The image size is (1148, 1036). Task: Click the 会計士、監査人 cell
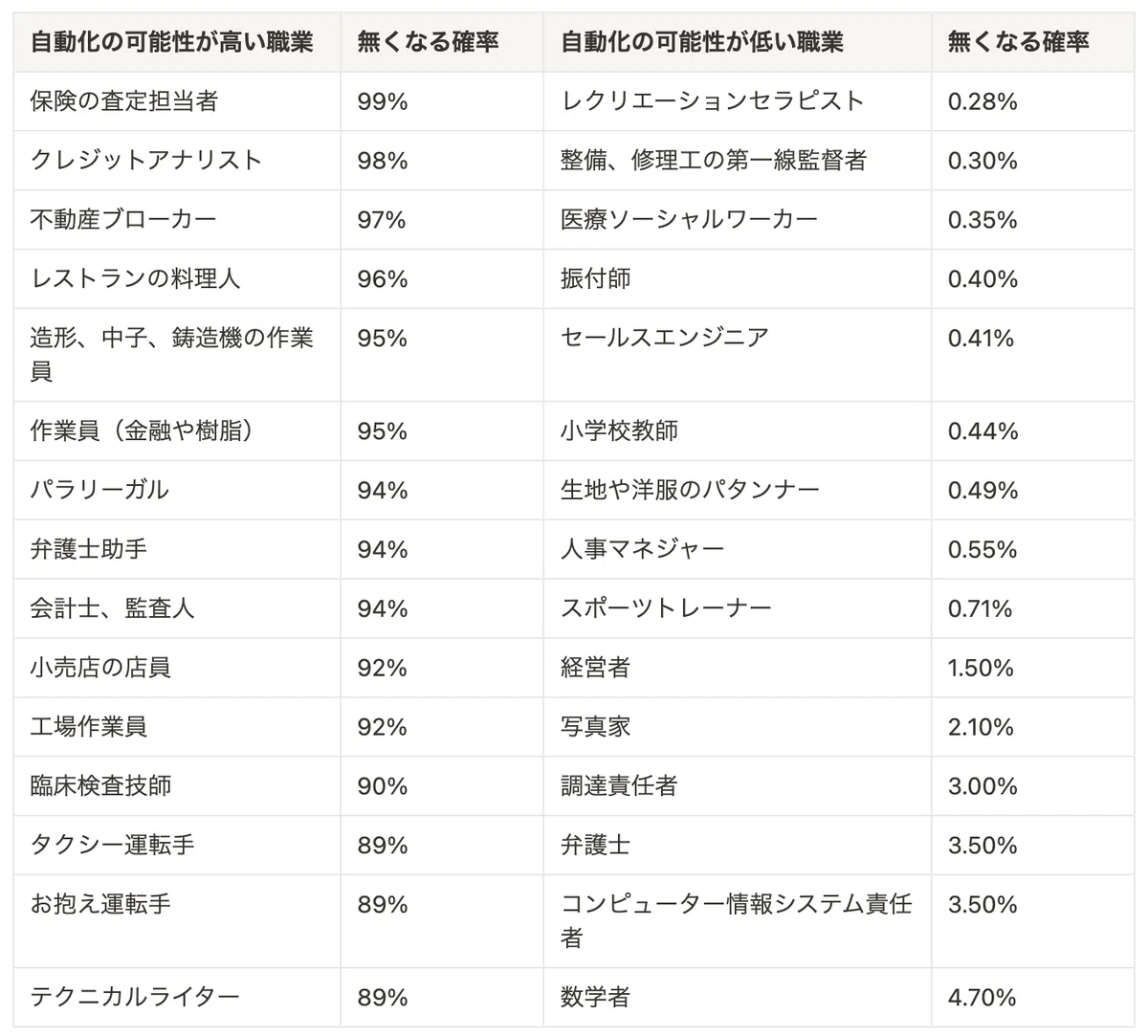[x=177, y=608]
